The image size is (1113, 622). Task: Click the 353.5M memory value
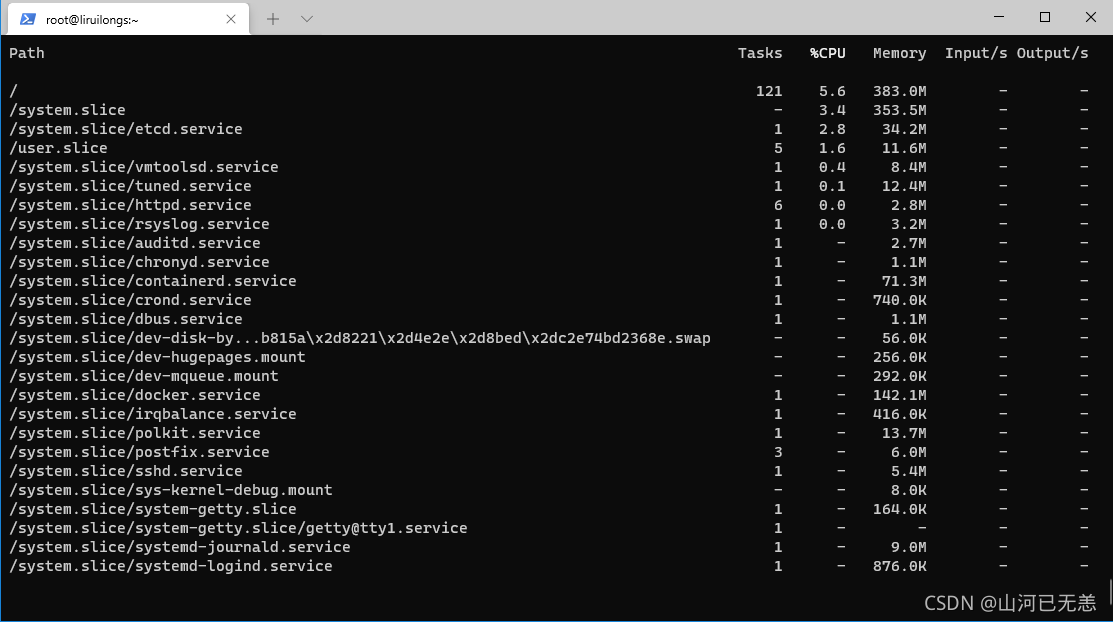point(899,110)
